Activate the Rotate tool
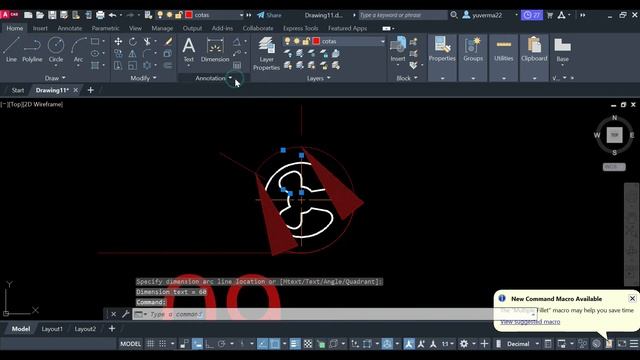The width and height of the screenshot is (640, 360). [x=133, y=41]
